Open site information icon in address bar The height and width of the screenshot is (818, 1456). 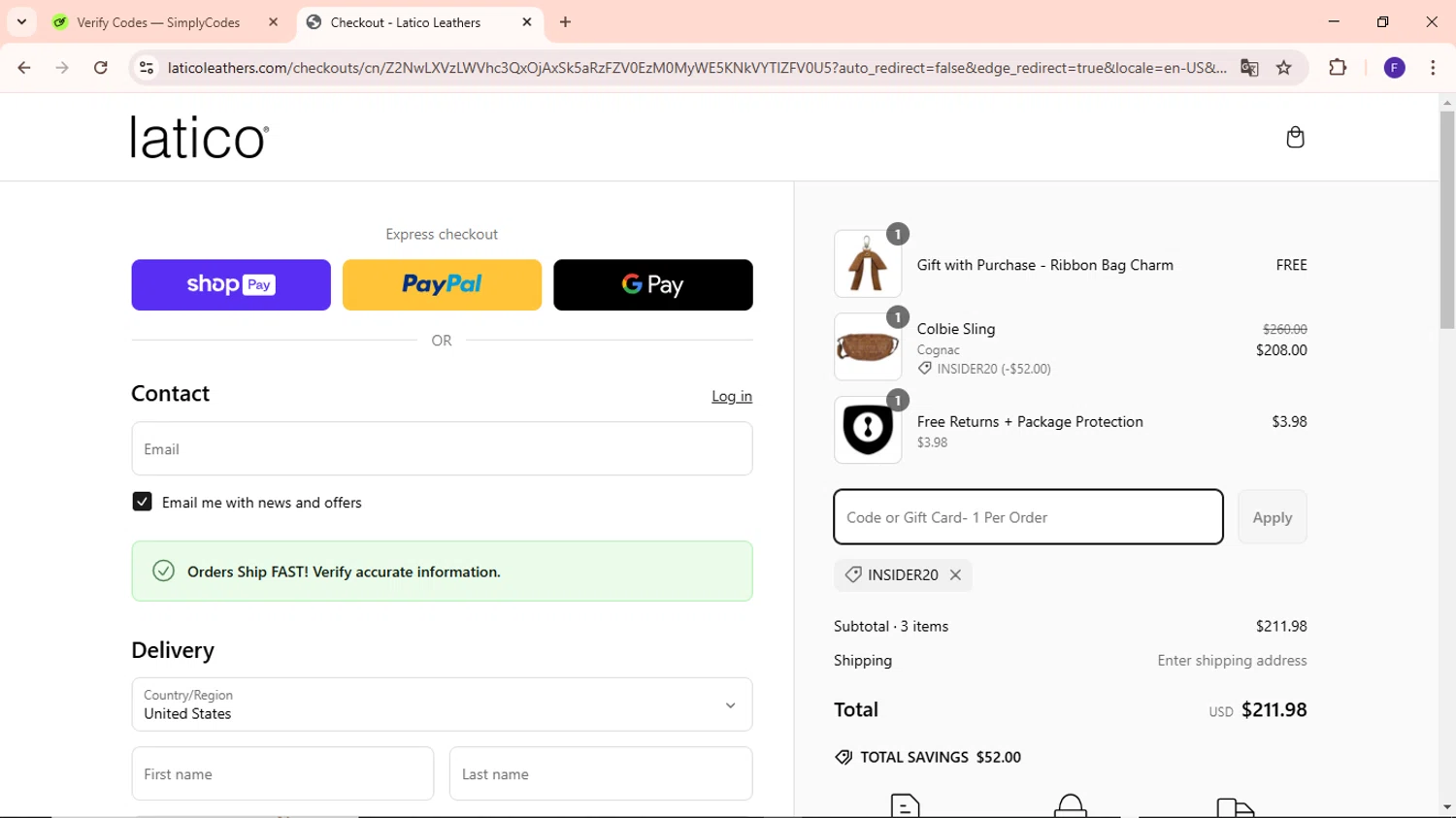147,68
